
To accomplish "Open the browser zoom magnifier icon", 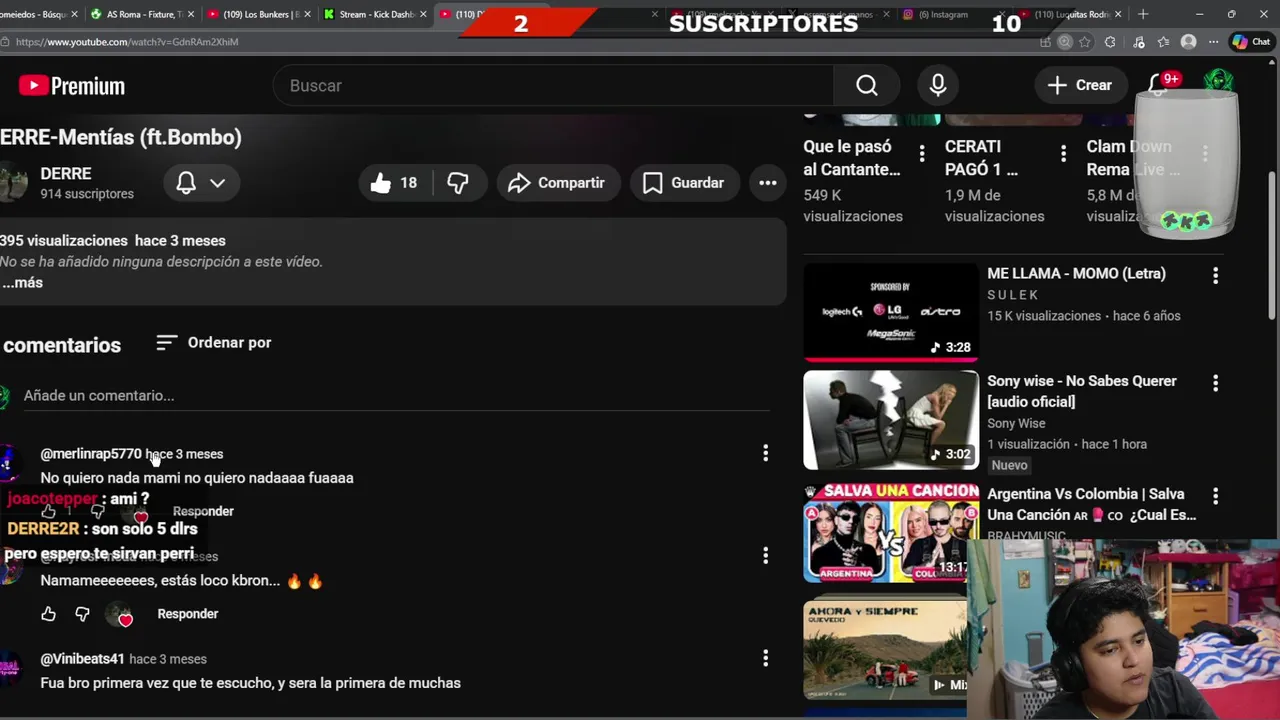I will pos(1065,42).
